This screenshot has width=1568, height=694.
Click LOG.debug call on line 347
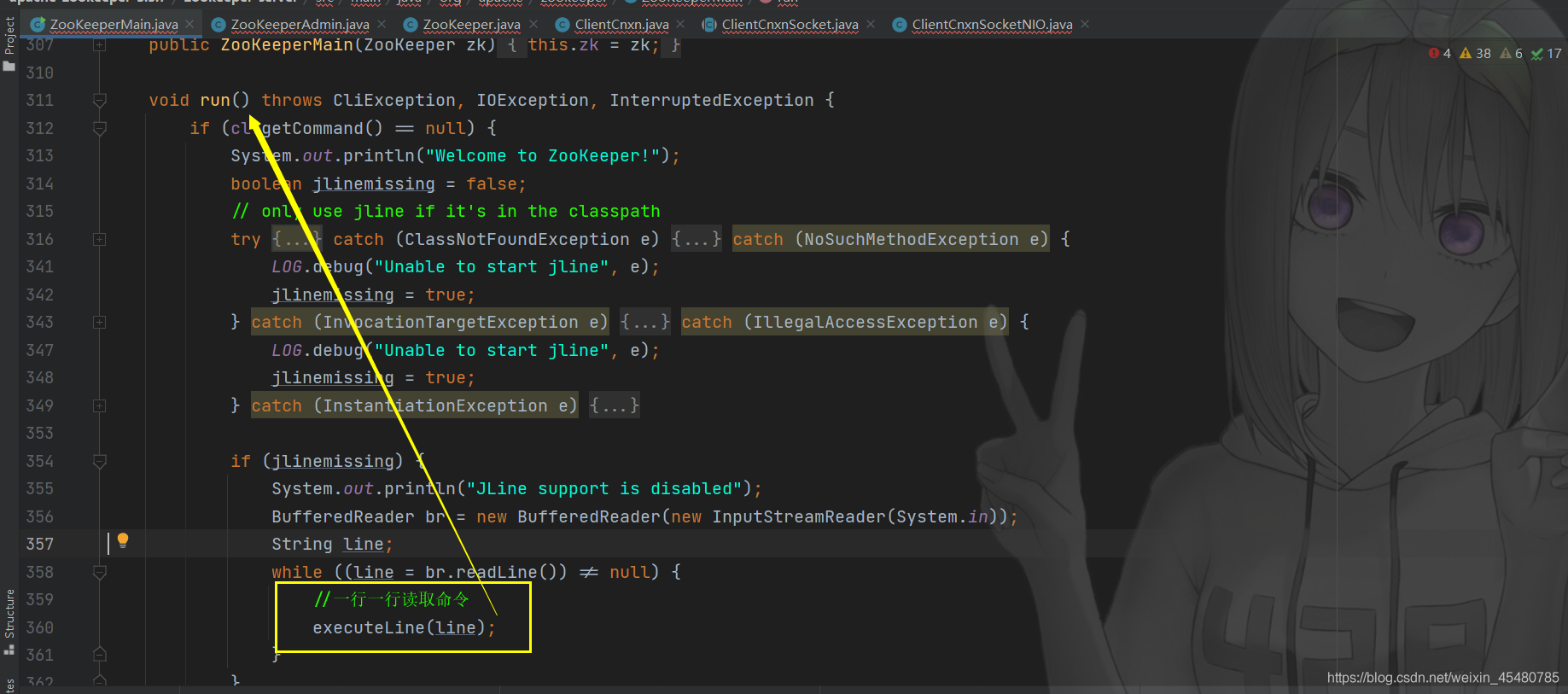[466, 351]
